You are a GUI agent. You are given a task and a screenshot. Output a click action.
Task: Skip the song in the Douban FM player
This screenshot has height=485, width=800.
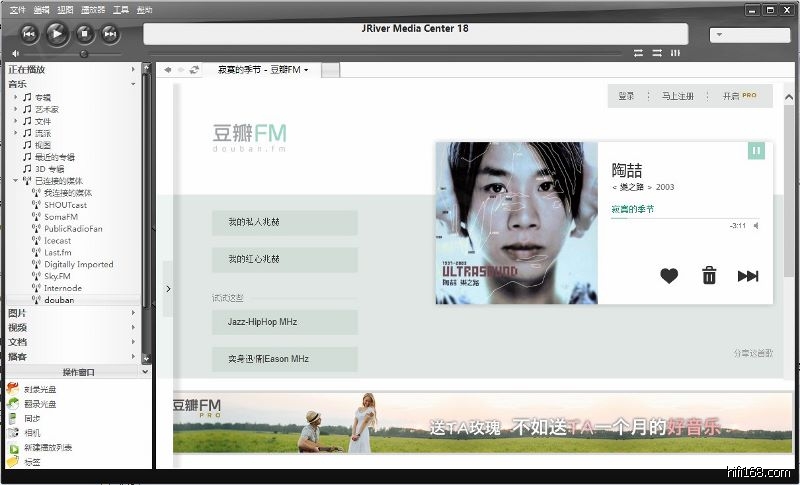point(748,276)
